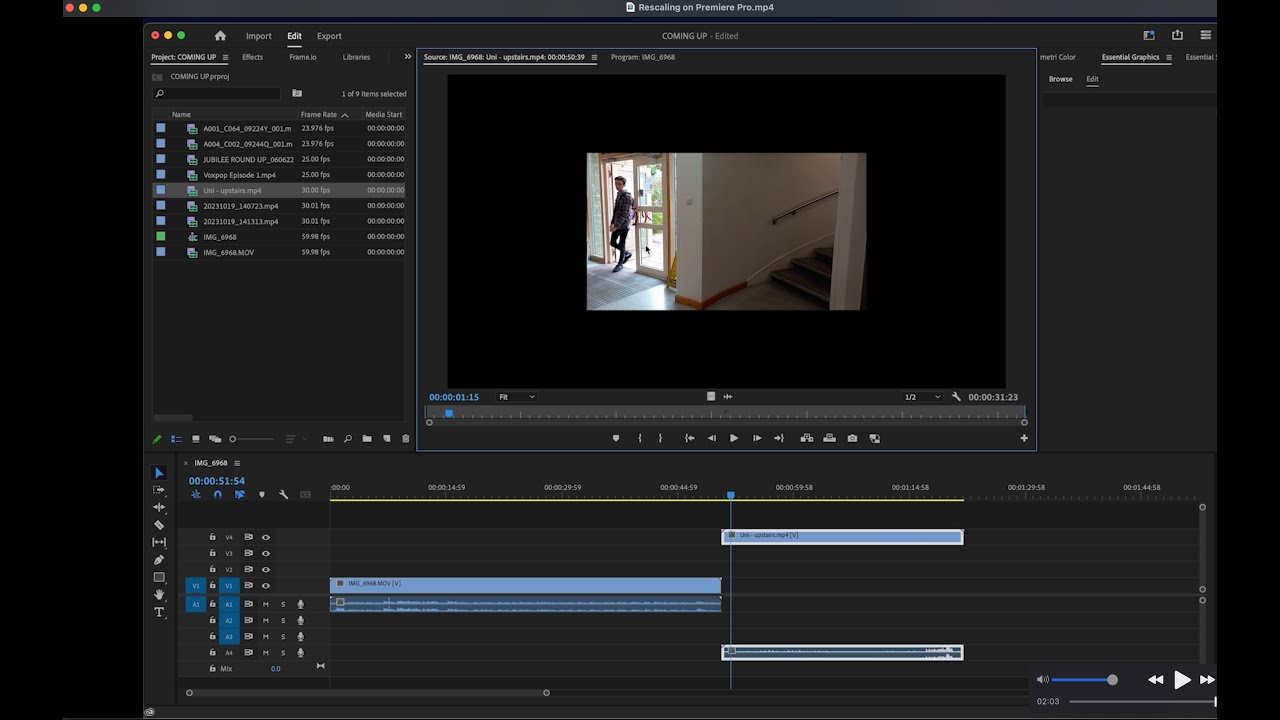This screenshot has width=1280, height=720.
Task: Select the Slip tool
Action: pyautogui.click(x=158, y=542)
